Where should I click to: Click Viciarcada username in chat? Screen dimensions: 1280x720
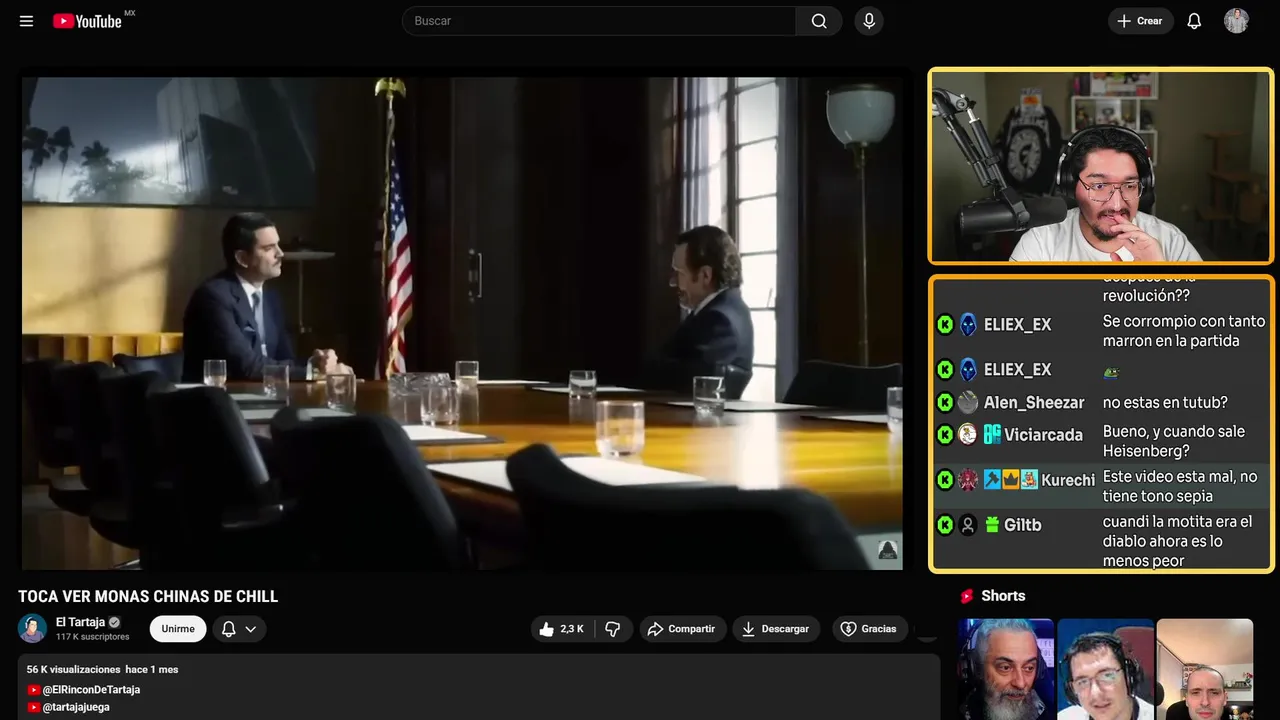pos(1043,435)
